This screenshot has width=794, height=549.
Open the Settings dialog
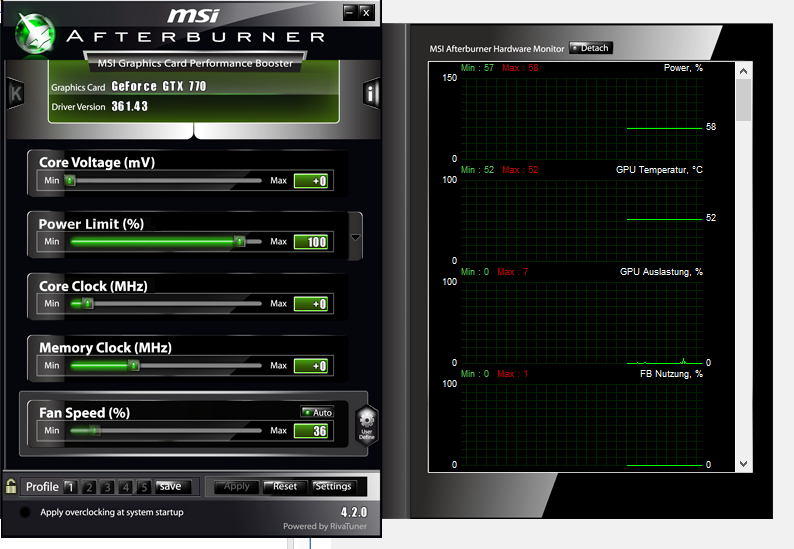pos(333,487)
